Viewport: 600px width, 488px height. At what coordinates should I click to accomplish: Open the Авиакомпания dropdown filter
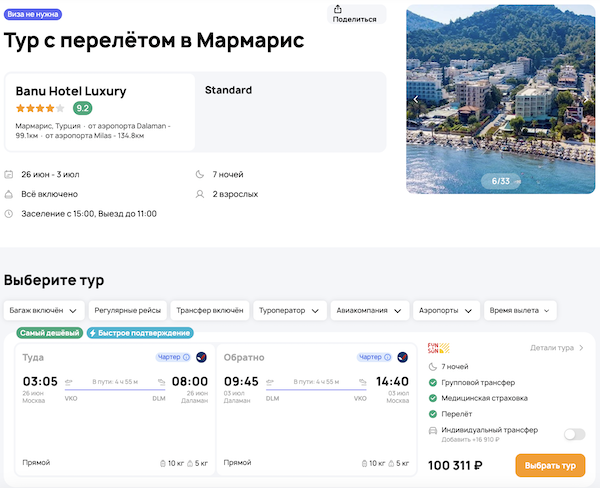[x=369, y=310]
